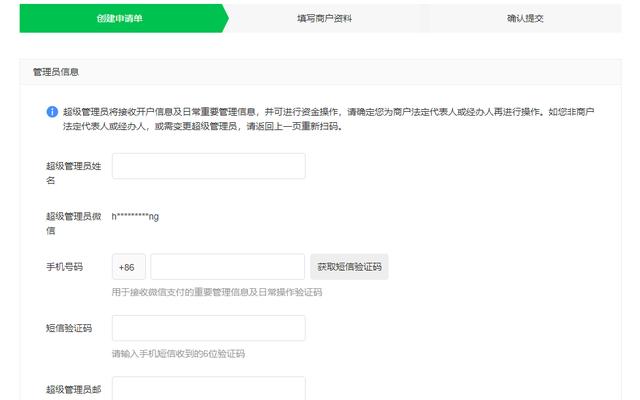Click the hint 请输入手机短信收到的6位验证码
This screenshot has height=400, width=640.
click(x=178, y=353)
